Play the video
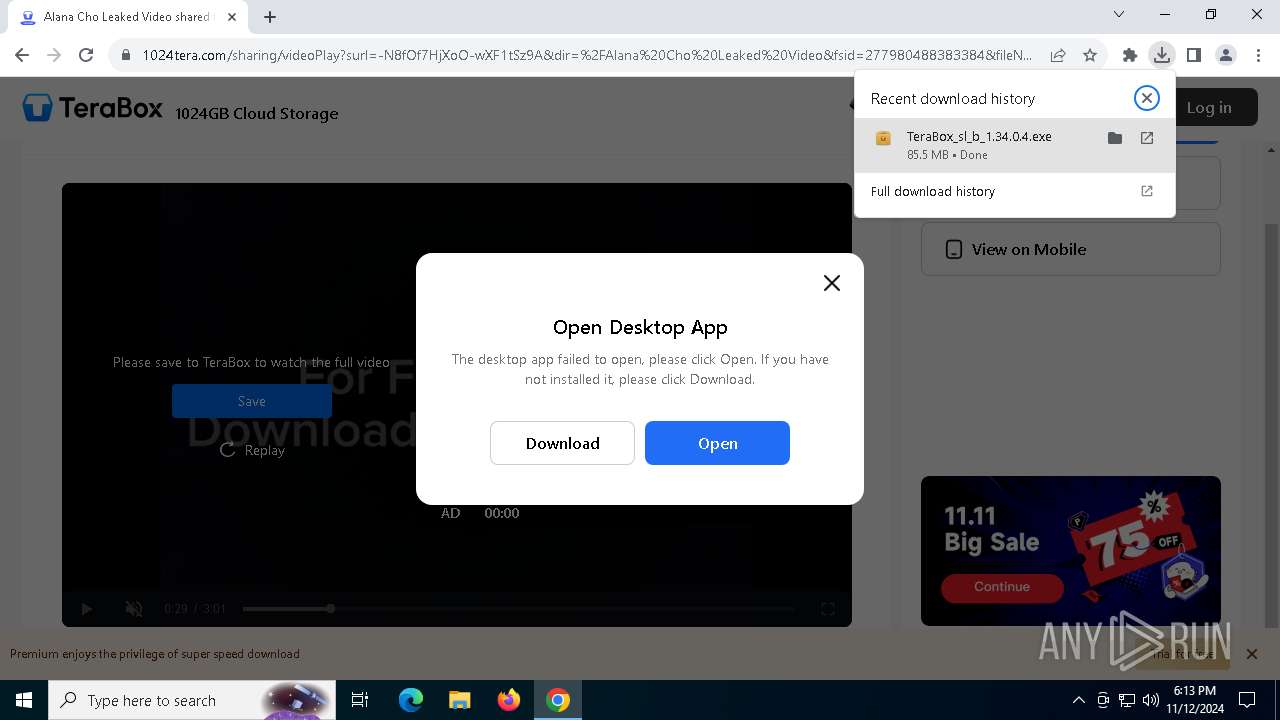 [x=86, y=608]
